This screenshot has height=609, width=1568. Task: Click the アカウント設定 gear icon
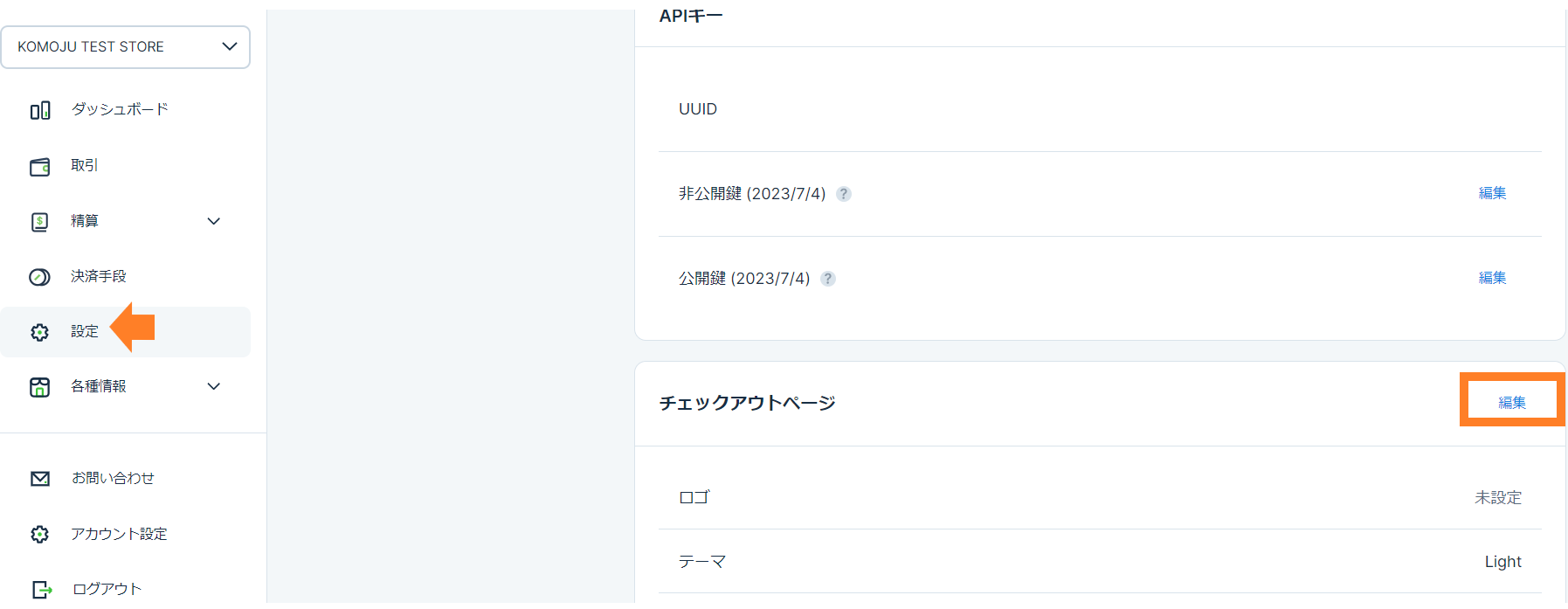40,534
